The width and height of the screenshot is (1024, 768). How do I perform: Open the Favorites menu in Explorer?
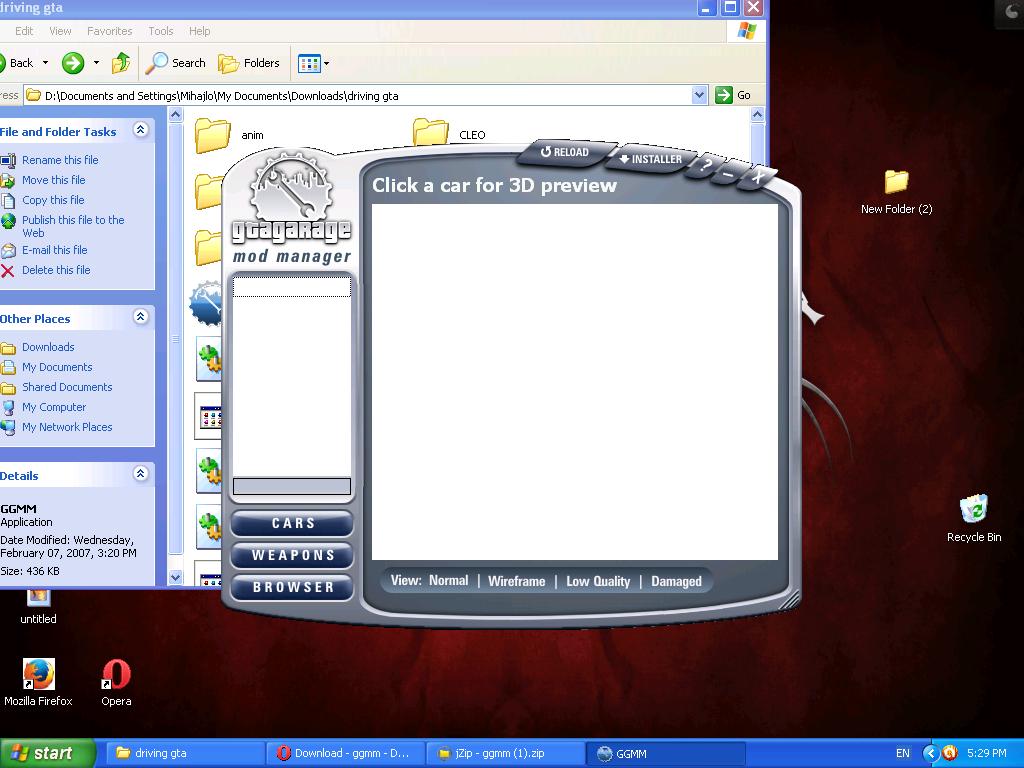click(x=110, y=31)
